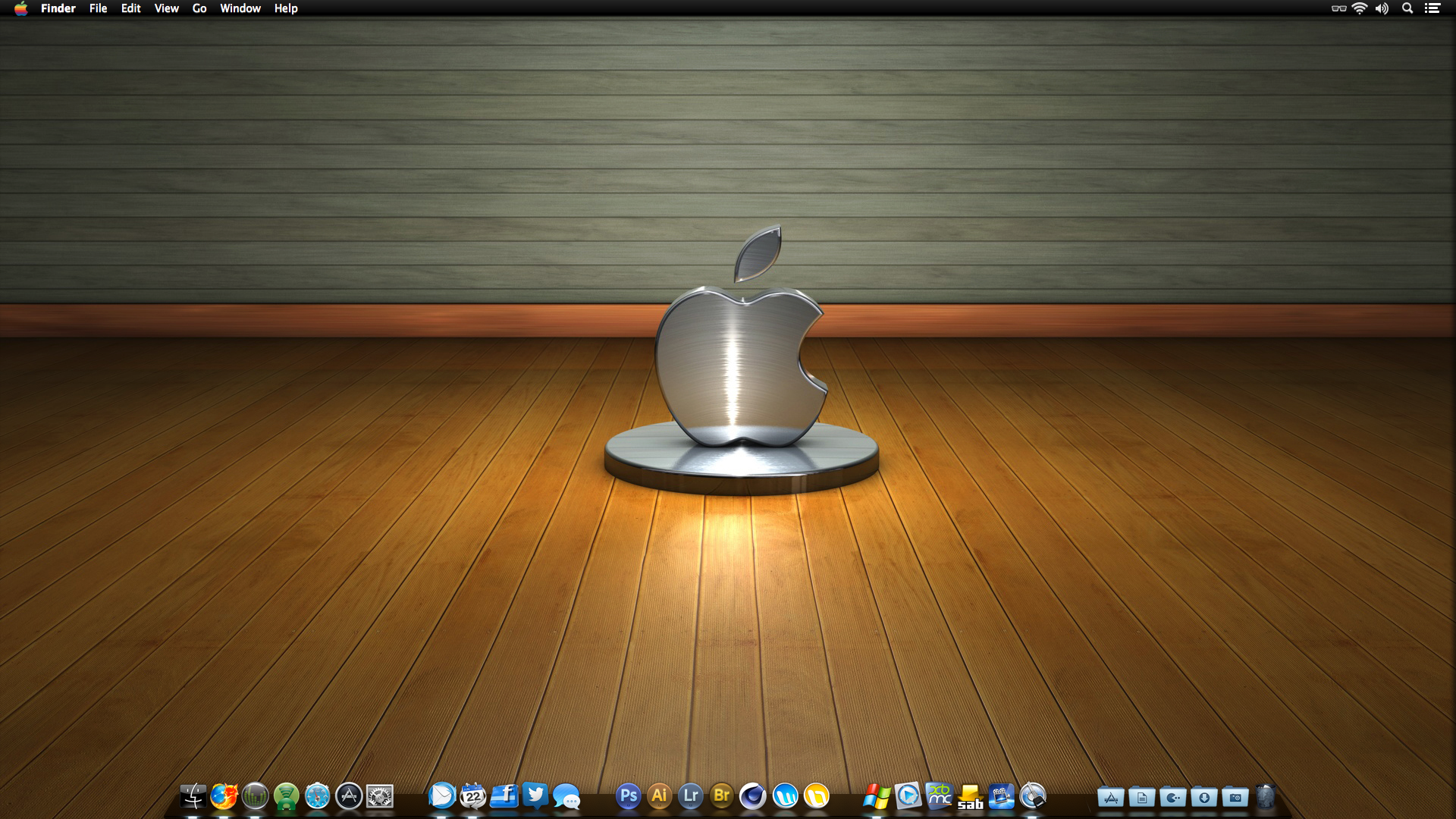
Task: Launch Firefox from the dock
Action: pyautogui.click(x=224, y=796)
